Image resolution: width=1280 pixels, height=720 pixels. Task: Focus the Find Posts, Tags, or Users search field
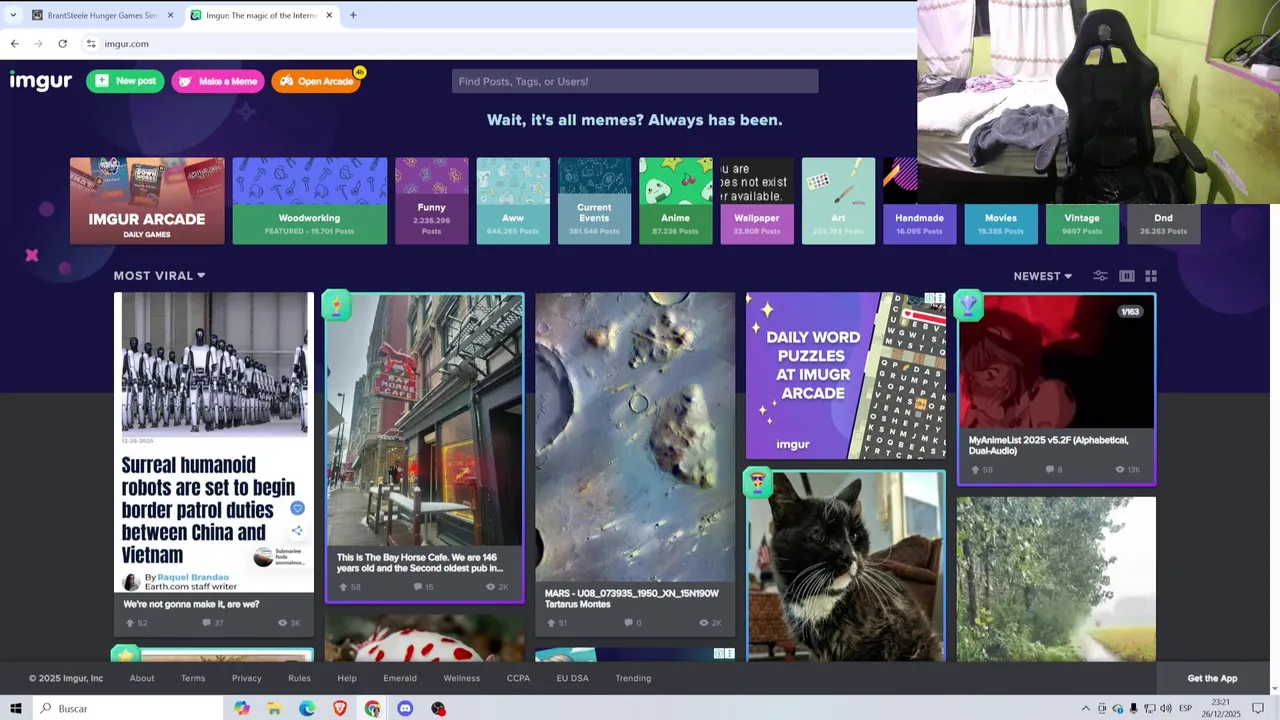pos(635,81)
